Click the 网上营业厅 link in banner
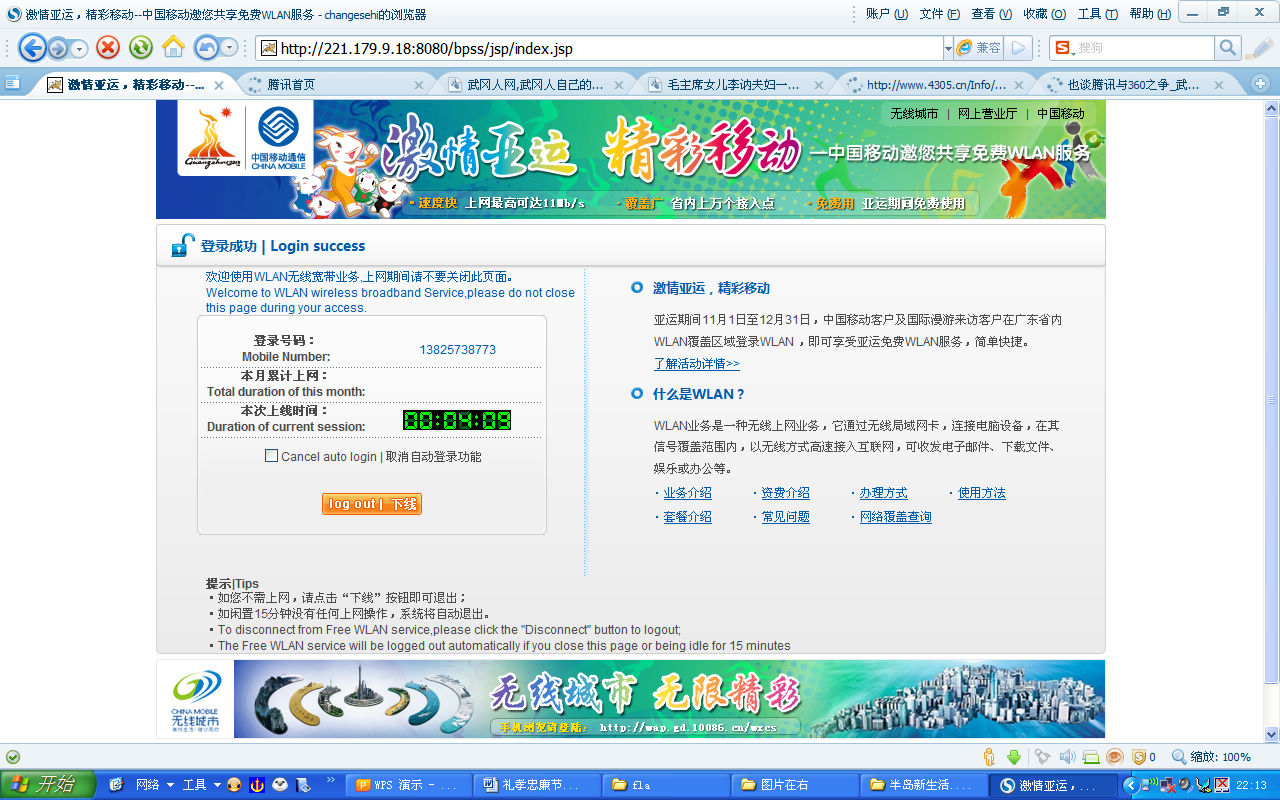1280x800 pixels. click(x=987, y=114)
